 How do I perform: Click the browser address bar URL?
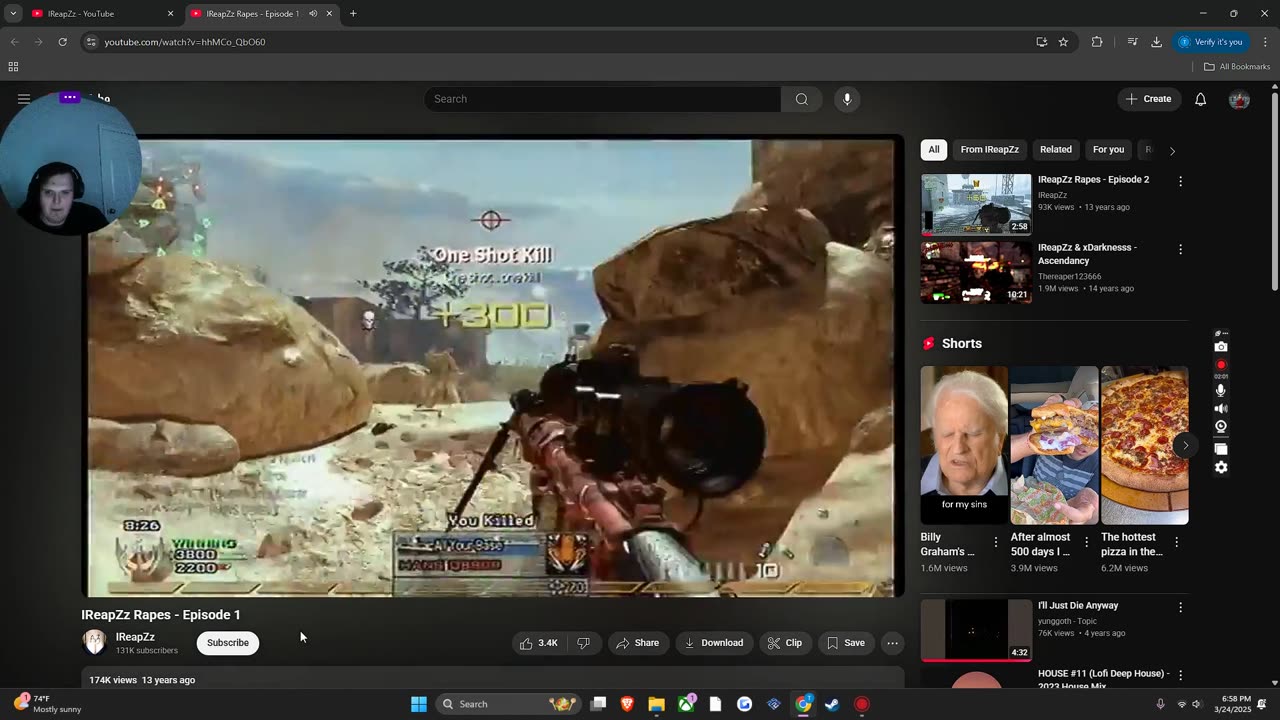(x=185, y=42)
